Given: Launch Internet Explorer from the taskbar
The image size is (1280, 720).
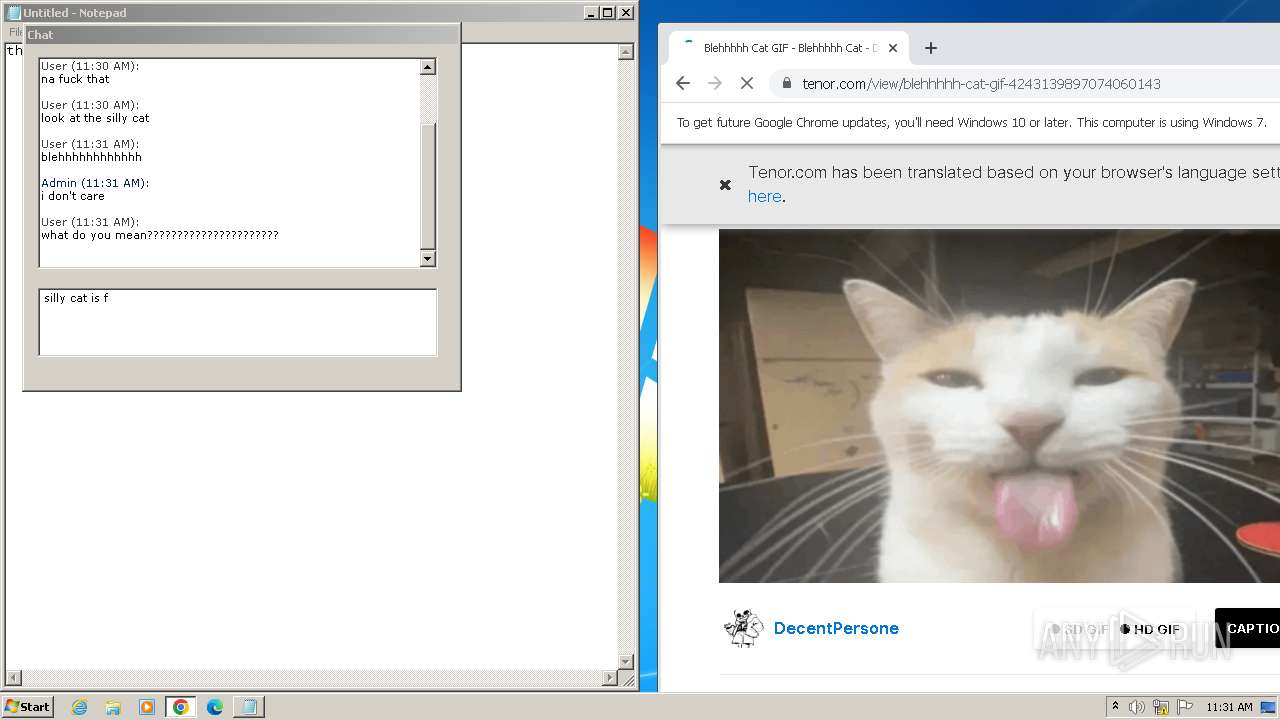Looking at the screenshot, I should 79,707.
